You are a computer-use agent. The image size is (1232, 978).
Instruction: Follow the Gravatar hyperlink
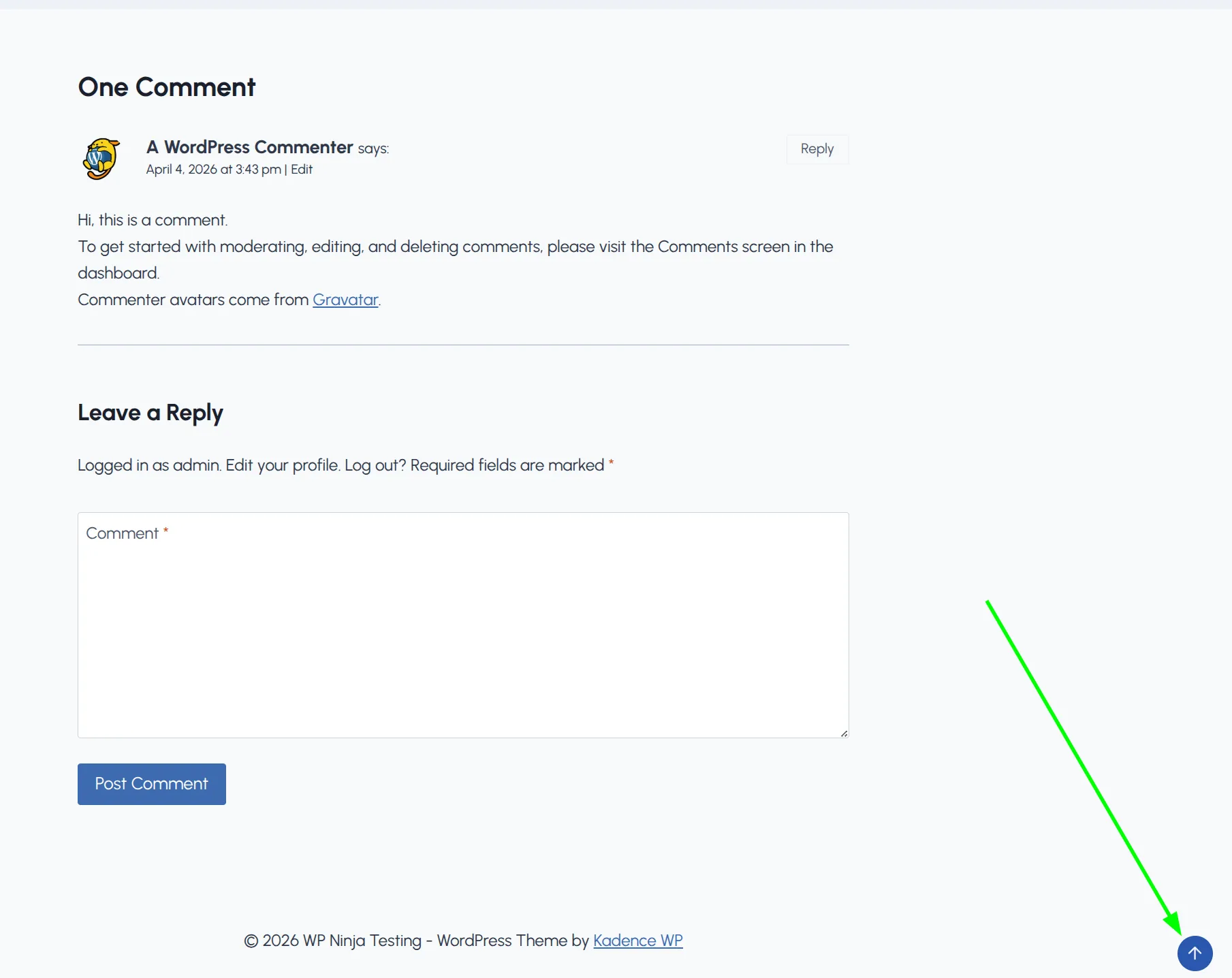[x=345, y=300]
